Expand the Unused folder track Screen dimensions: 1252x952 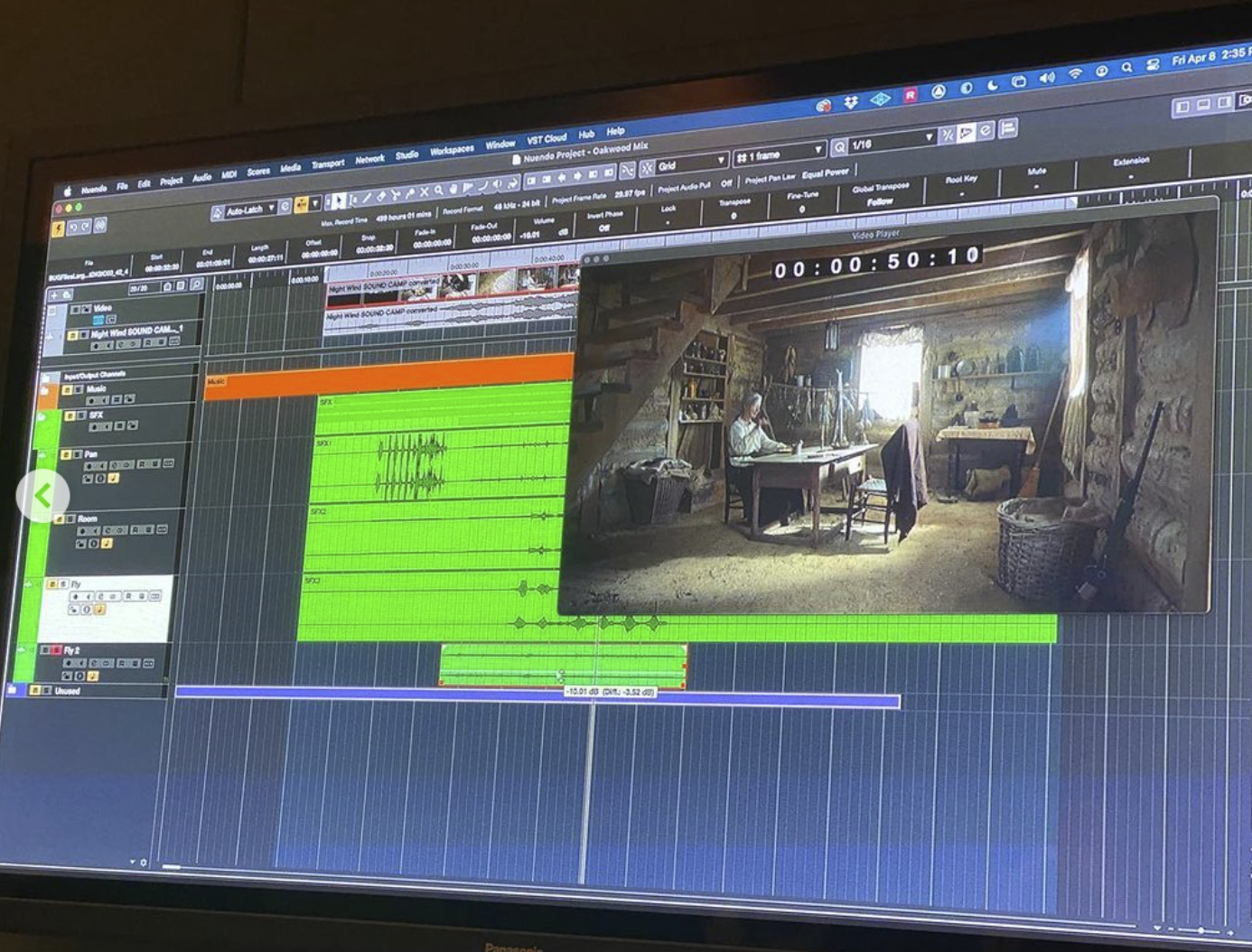point(12,689)
